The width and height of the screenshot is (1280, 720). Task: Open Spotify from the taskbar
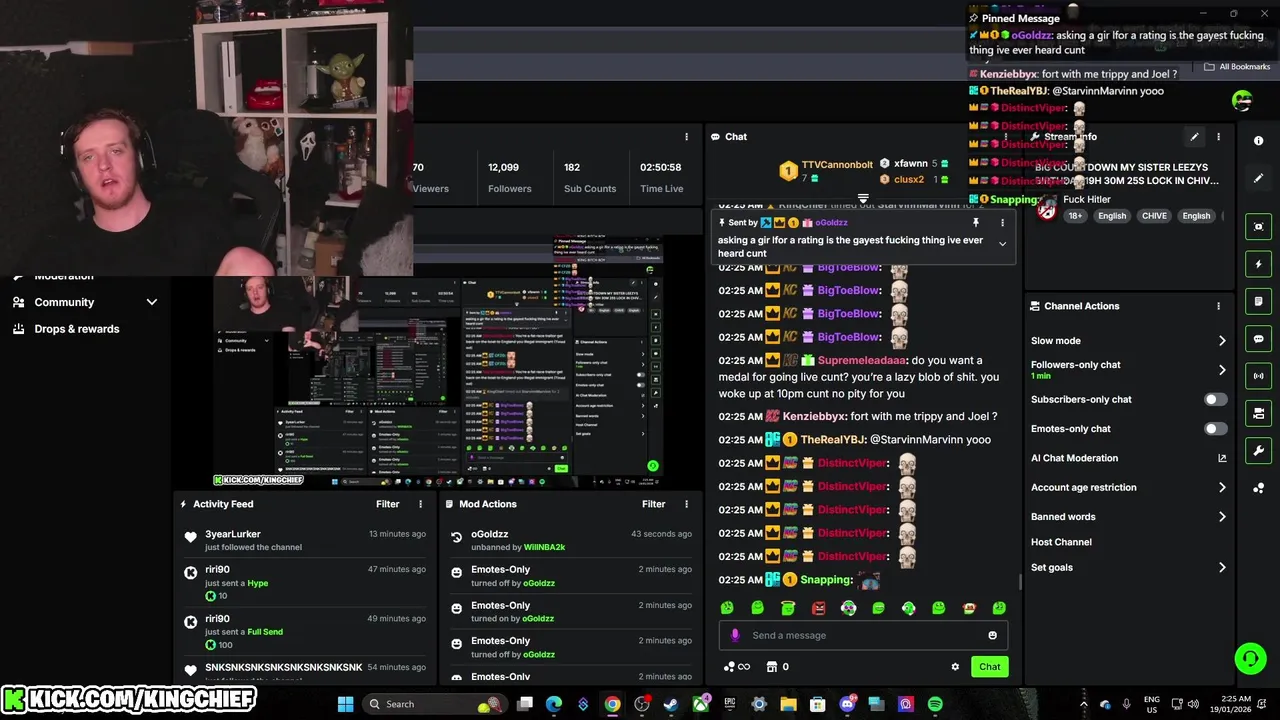click(x=935, y=704)
